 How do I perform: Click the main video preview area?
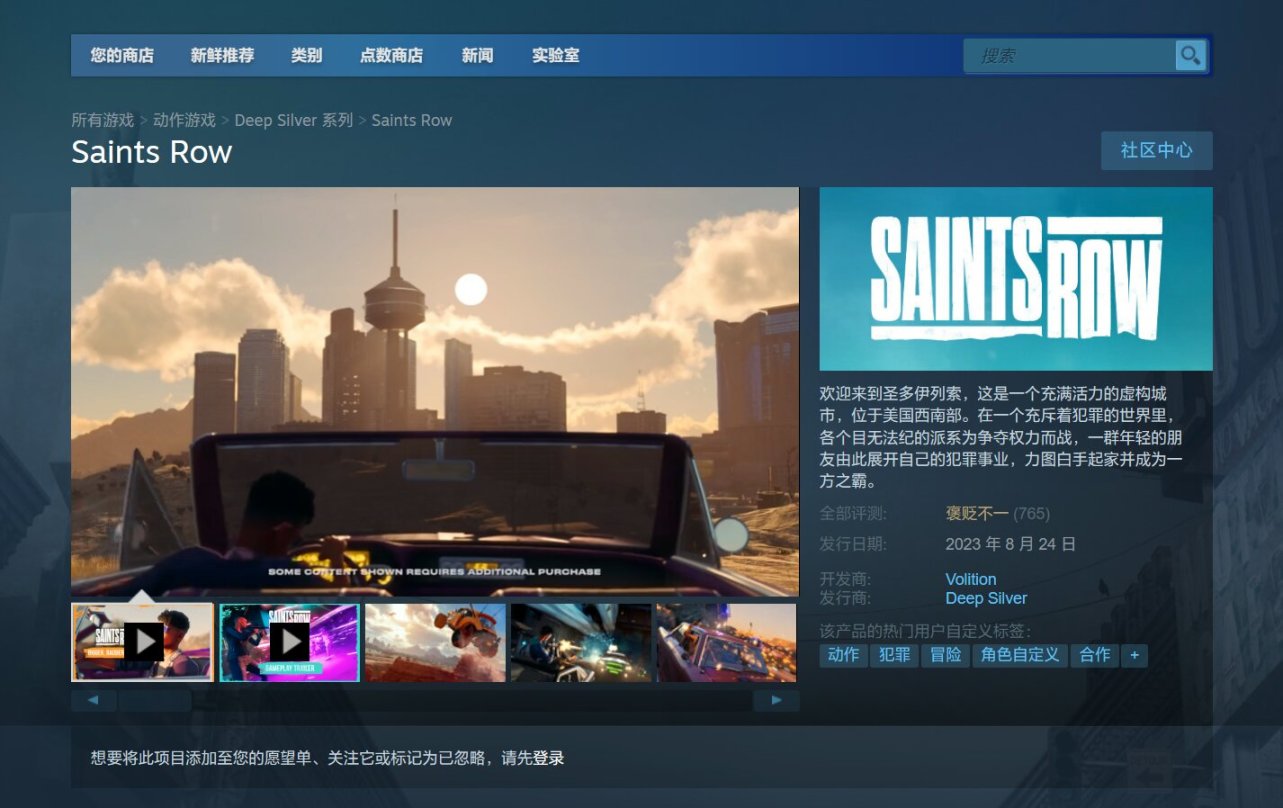tap(435, 391)
